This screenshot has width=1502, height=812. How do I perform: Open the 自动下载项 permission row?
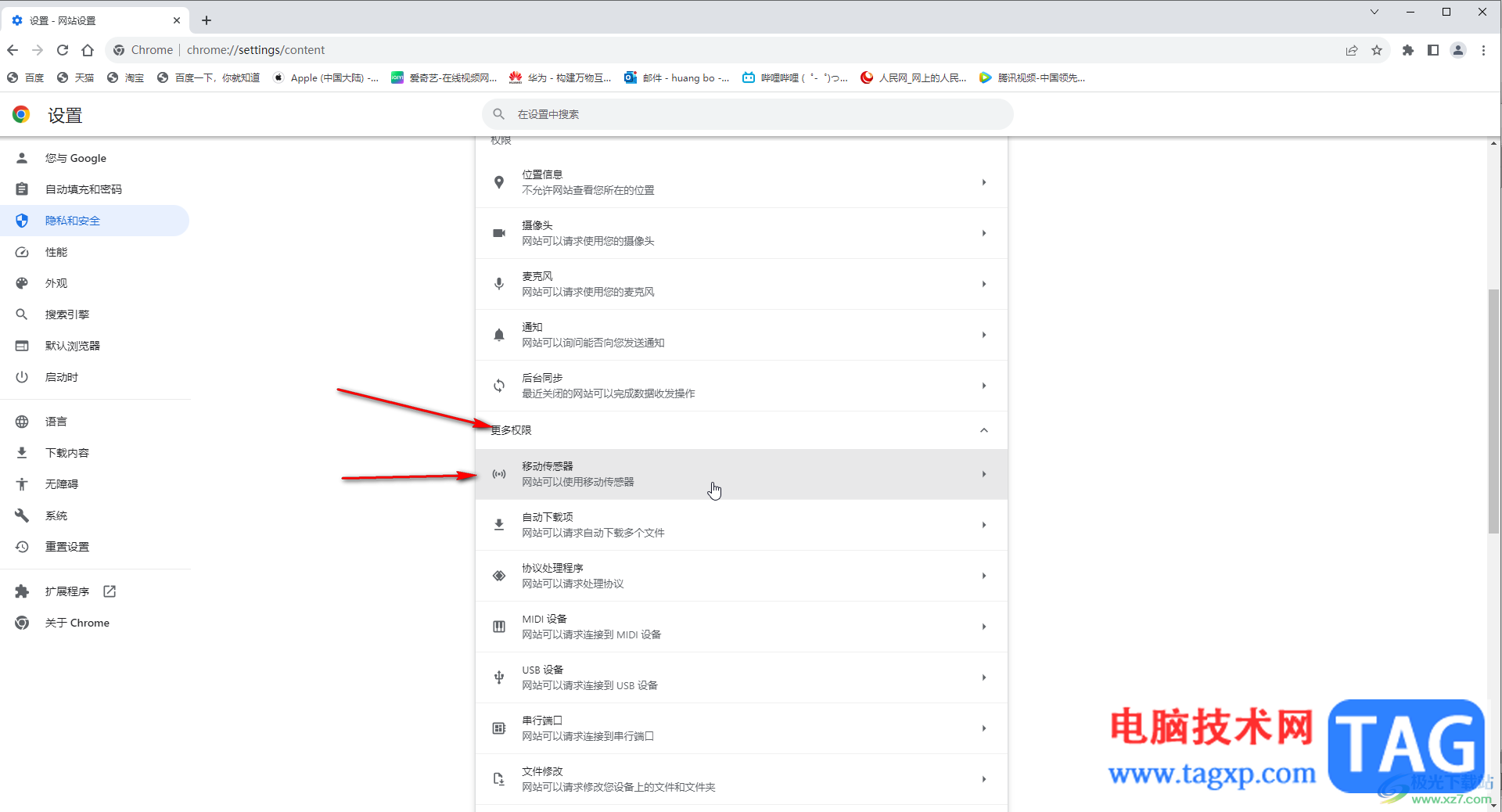(742, 525)
